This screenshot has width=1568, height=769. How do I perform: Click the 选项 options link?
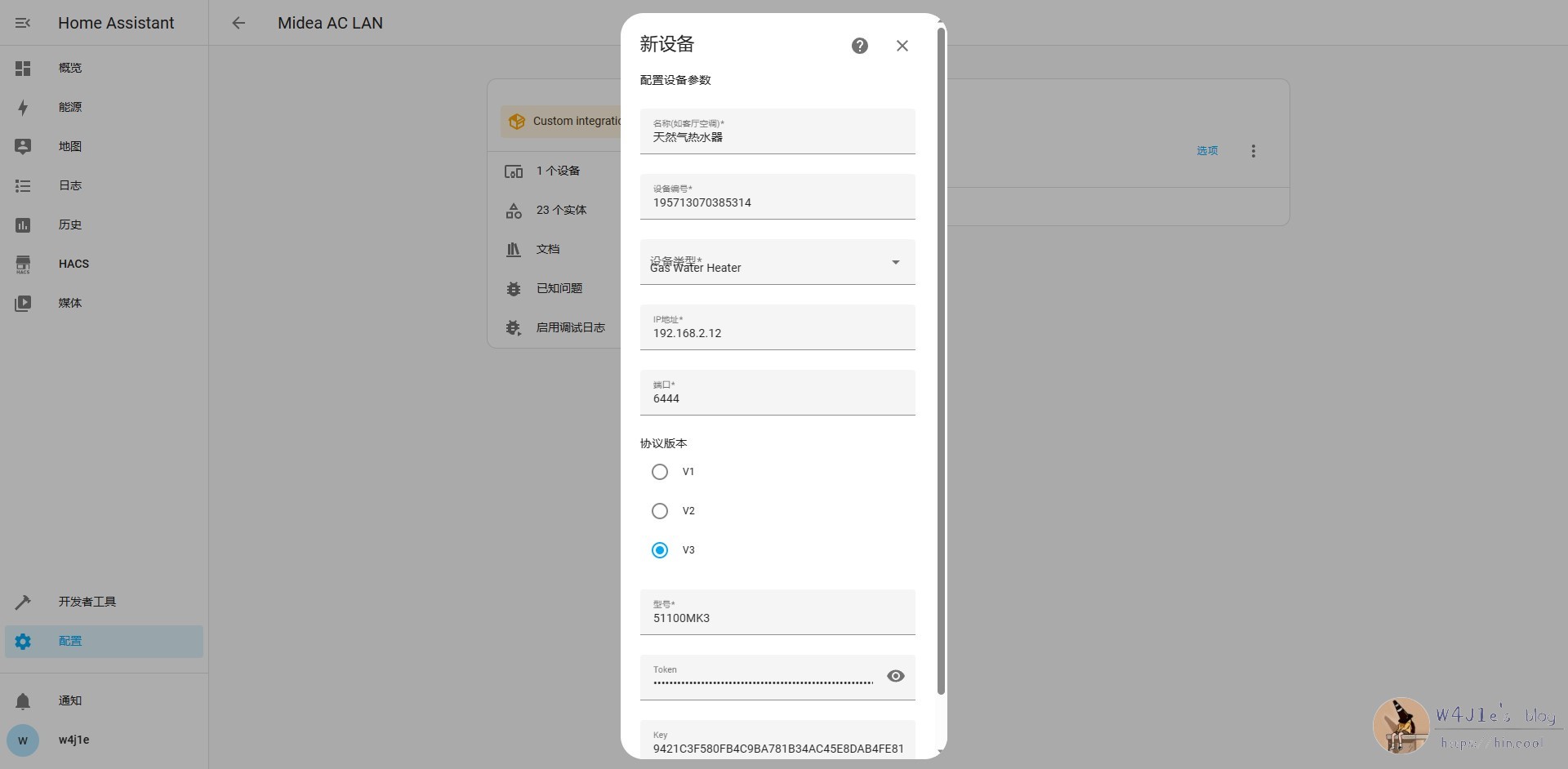[1206, 151]
